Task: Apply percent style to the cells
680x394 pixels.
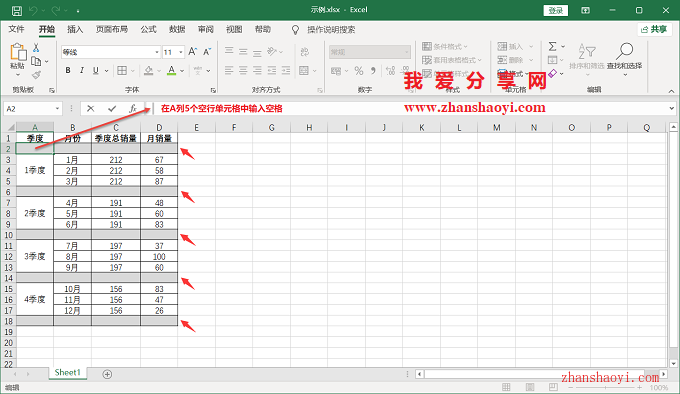Action: click(x=359, y=71)
